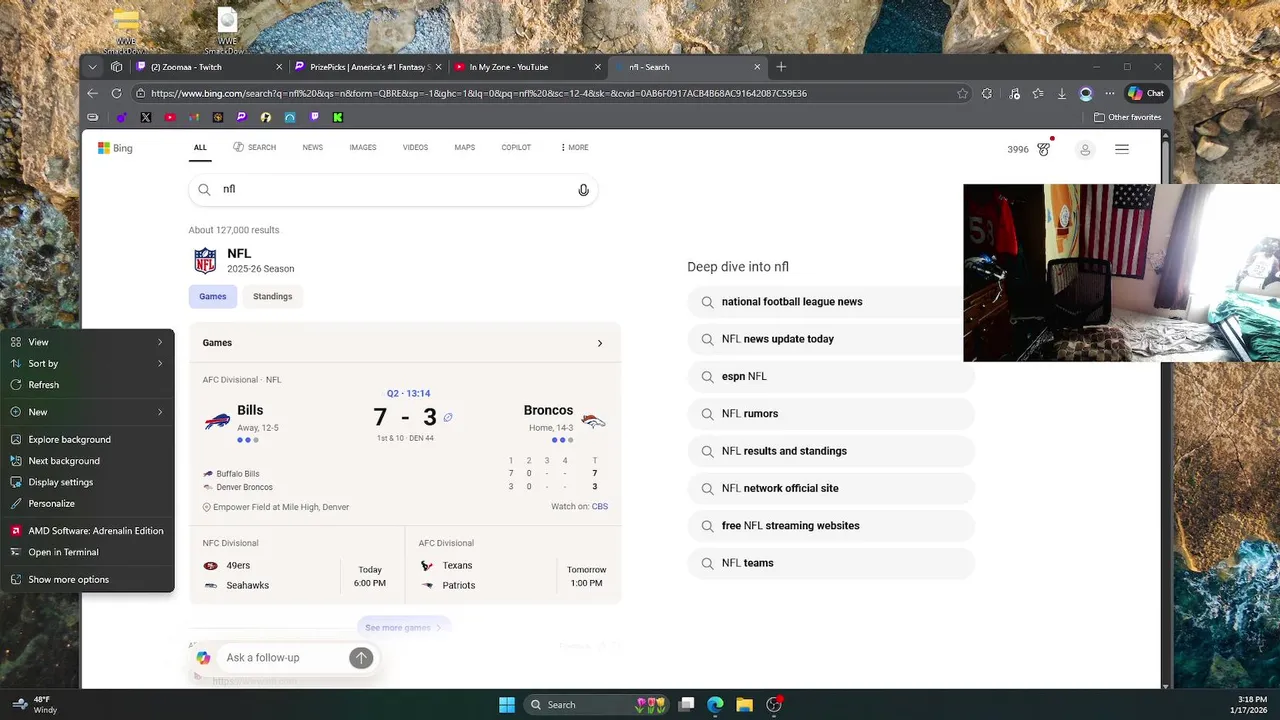Screen dimensions: 1280x720
Task: Open the MORE dropdown in Bing navigation
Action: (574, 148)
